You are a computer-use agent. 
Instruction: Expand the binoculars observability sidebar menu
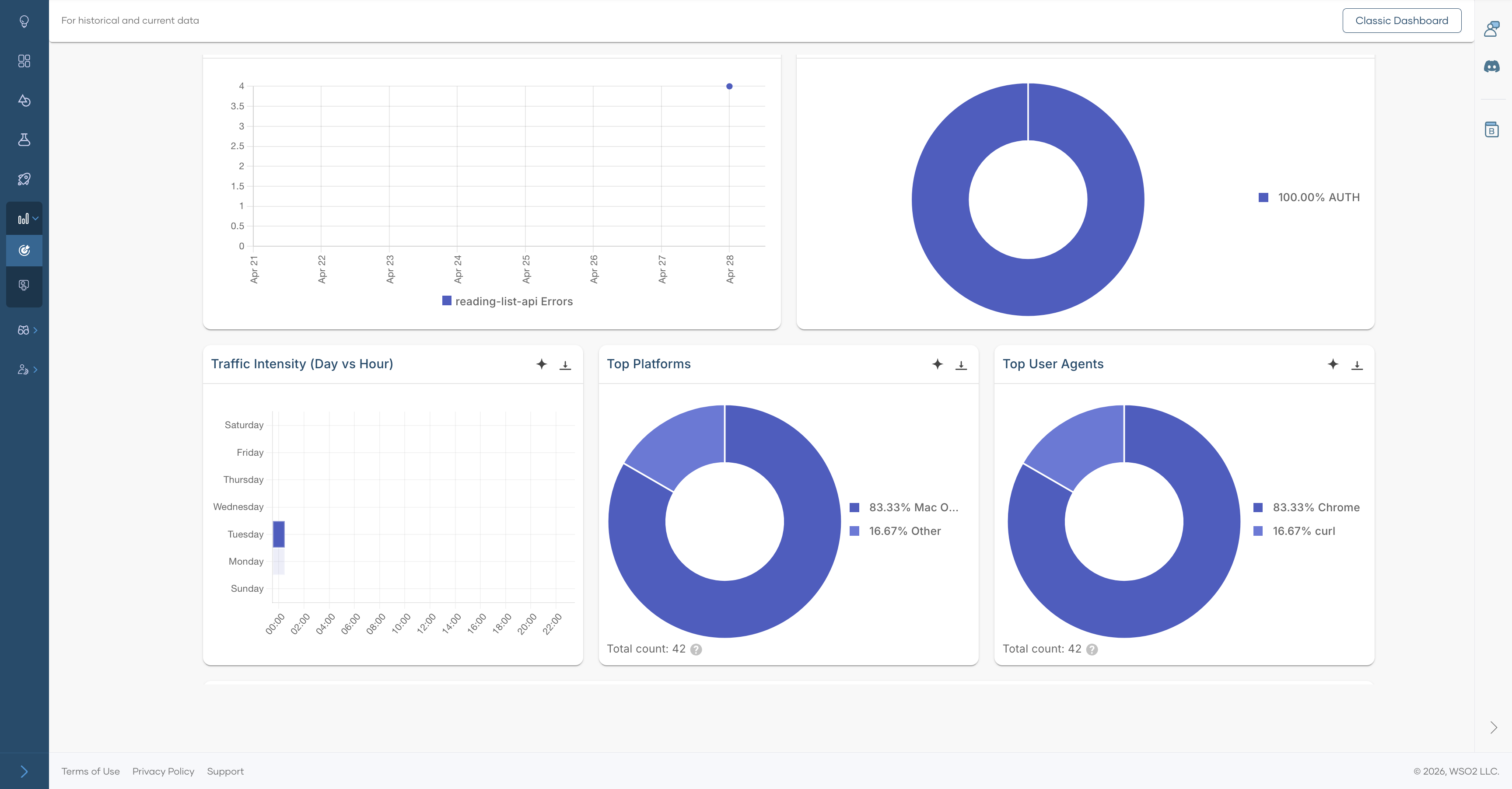[x=24, y=330]
